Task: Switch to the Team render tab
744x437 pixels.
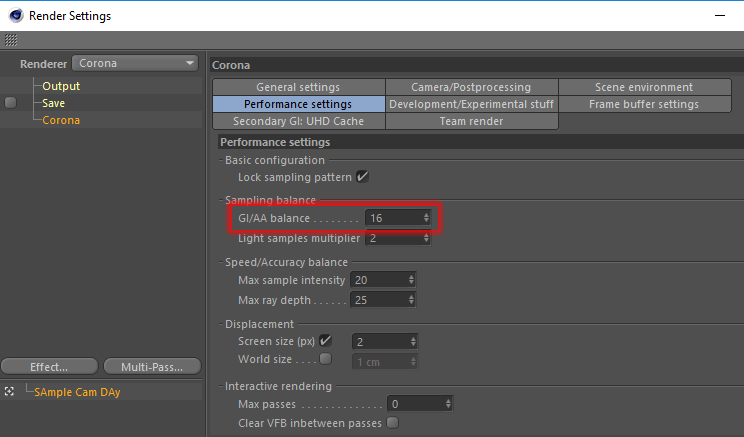Action: point(472,121)
